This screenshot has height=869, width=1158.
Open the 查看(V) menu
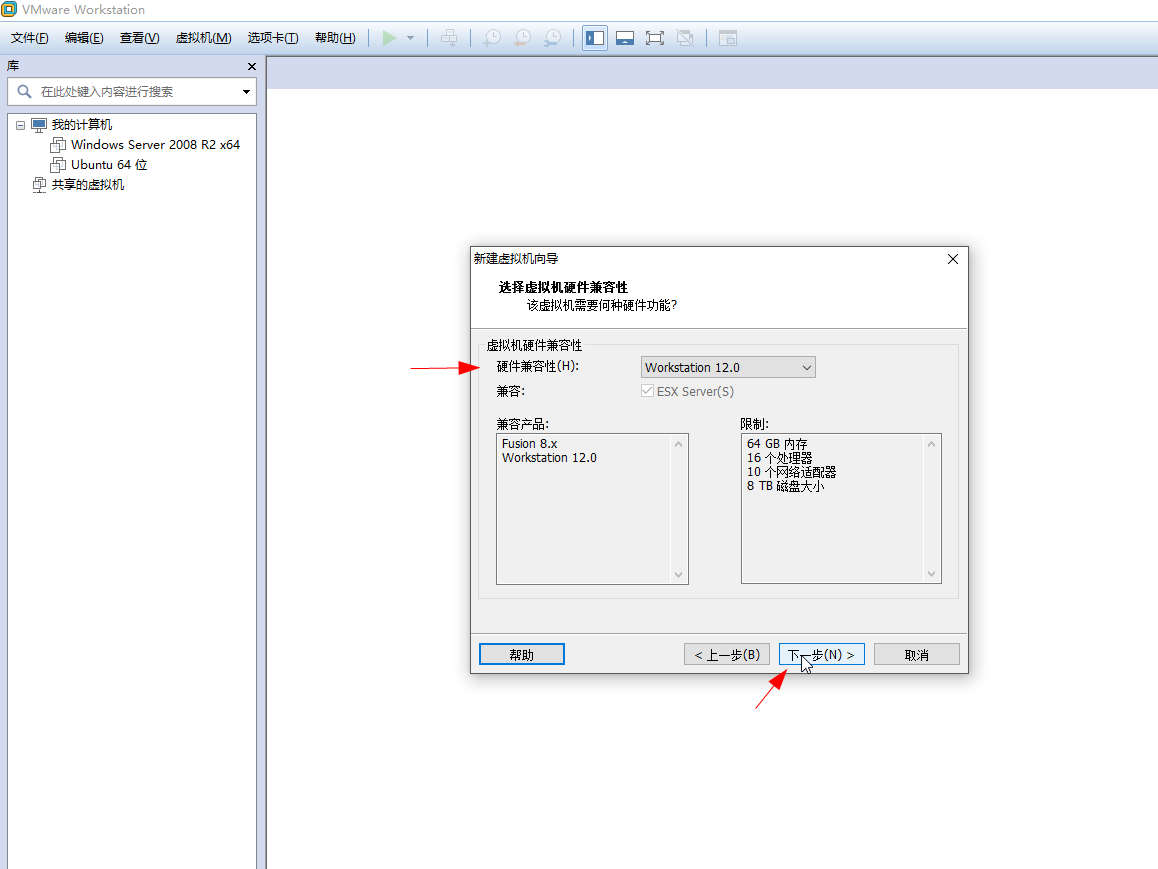point(140,38)
